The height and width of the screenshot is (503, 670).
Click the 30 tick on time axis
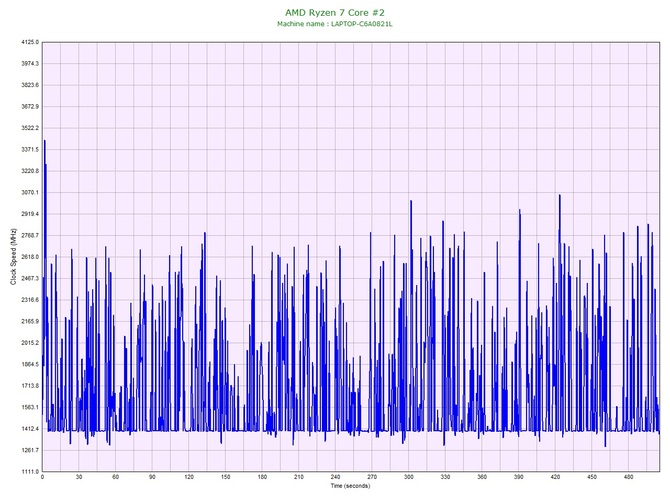pos(79,477)
